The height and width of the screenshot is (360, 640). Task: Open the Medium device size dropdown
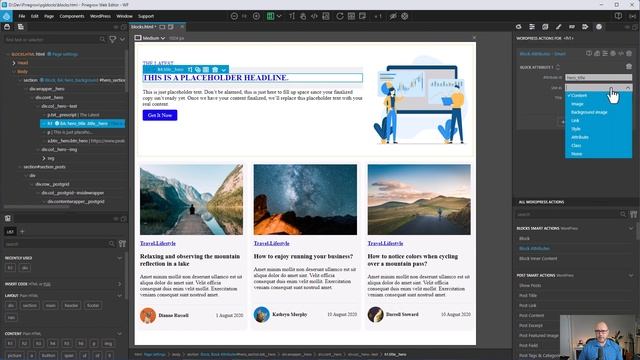coord(150,38)
